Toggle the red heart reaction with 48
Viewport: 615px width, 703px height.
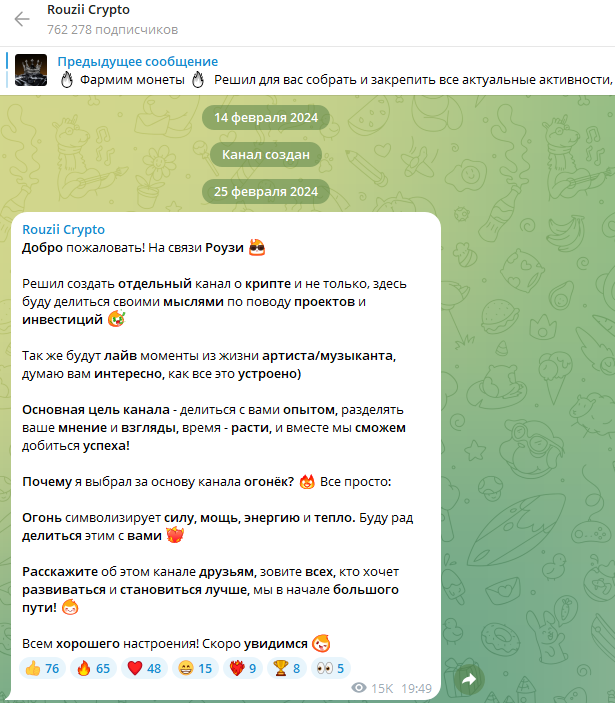(144, 668)
